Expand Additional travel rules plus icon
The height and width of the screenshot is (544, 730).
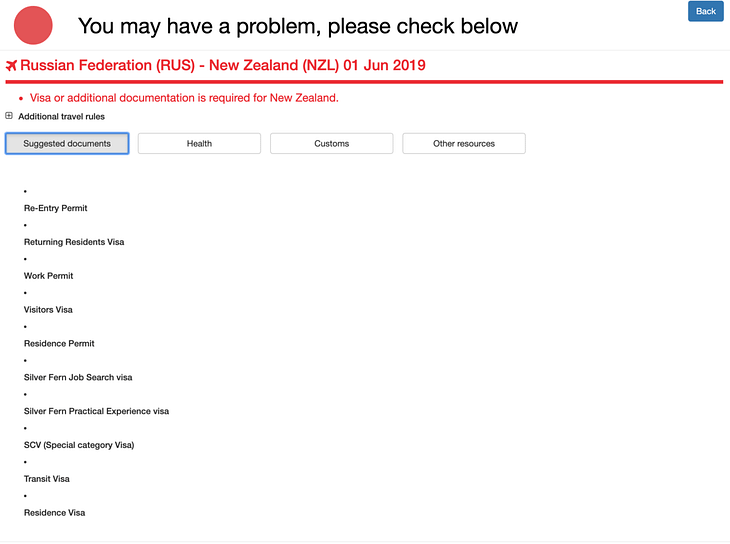[9, 116]
